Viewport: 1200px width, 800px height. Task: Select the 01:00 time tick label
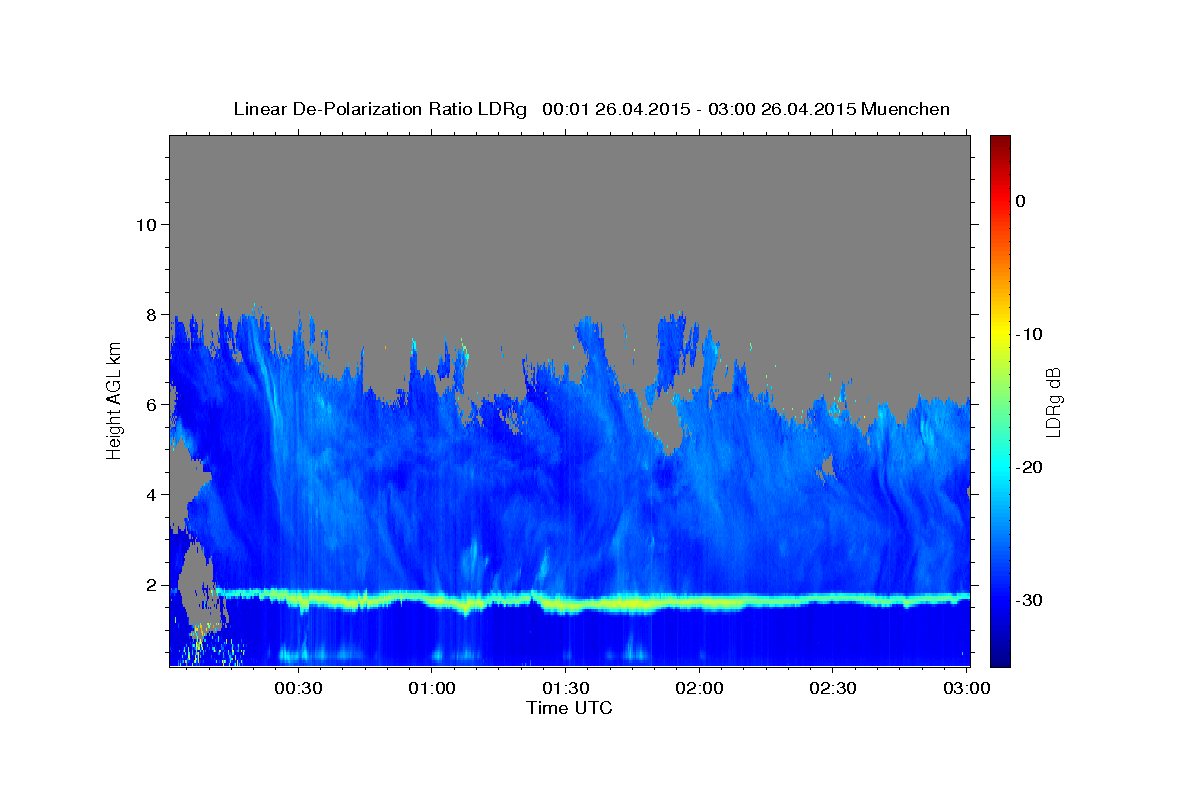click(x=432, y=689)
